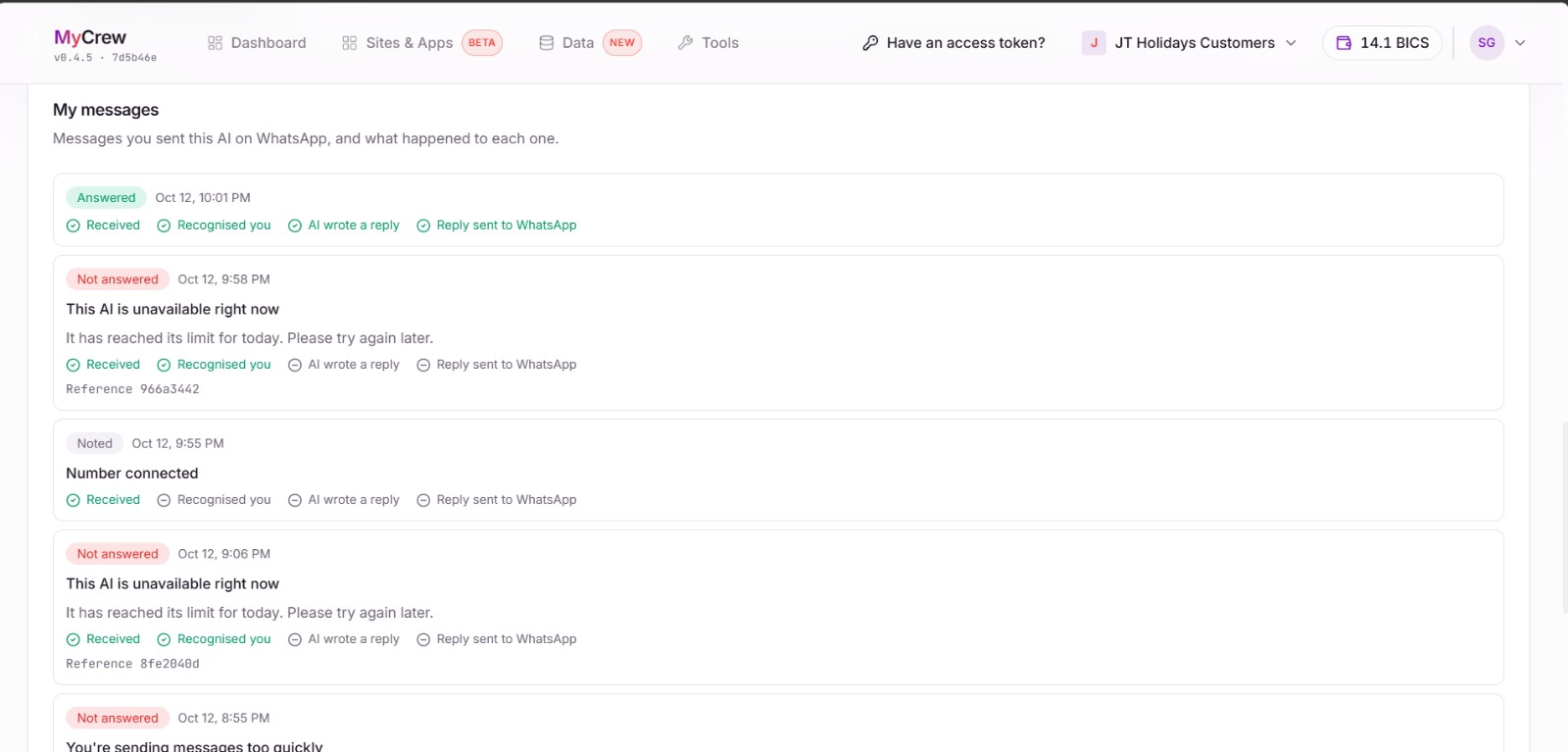Screen dimensions: 1568x752
Task: Click the Not answered badge at 9:58 PM
Action: click(x=118, y=279)
